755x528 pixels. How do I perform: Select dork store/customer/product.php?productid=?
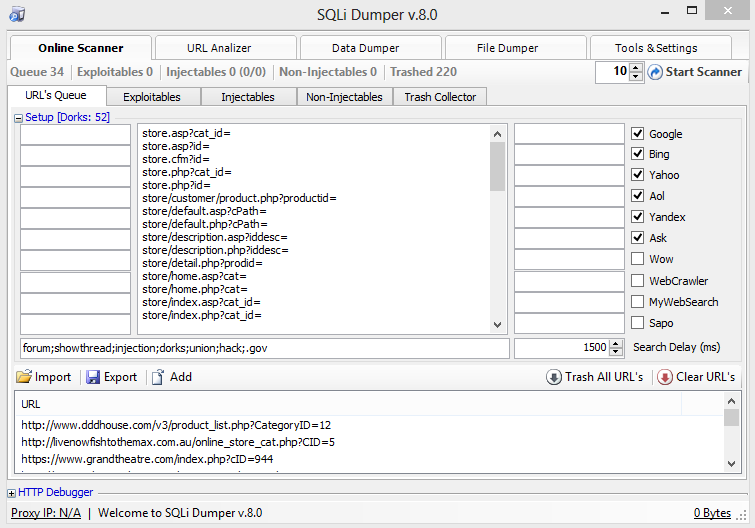point(239,198)
